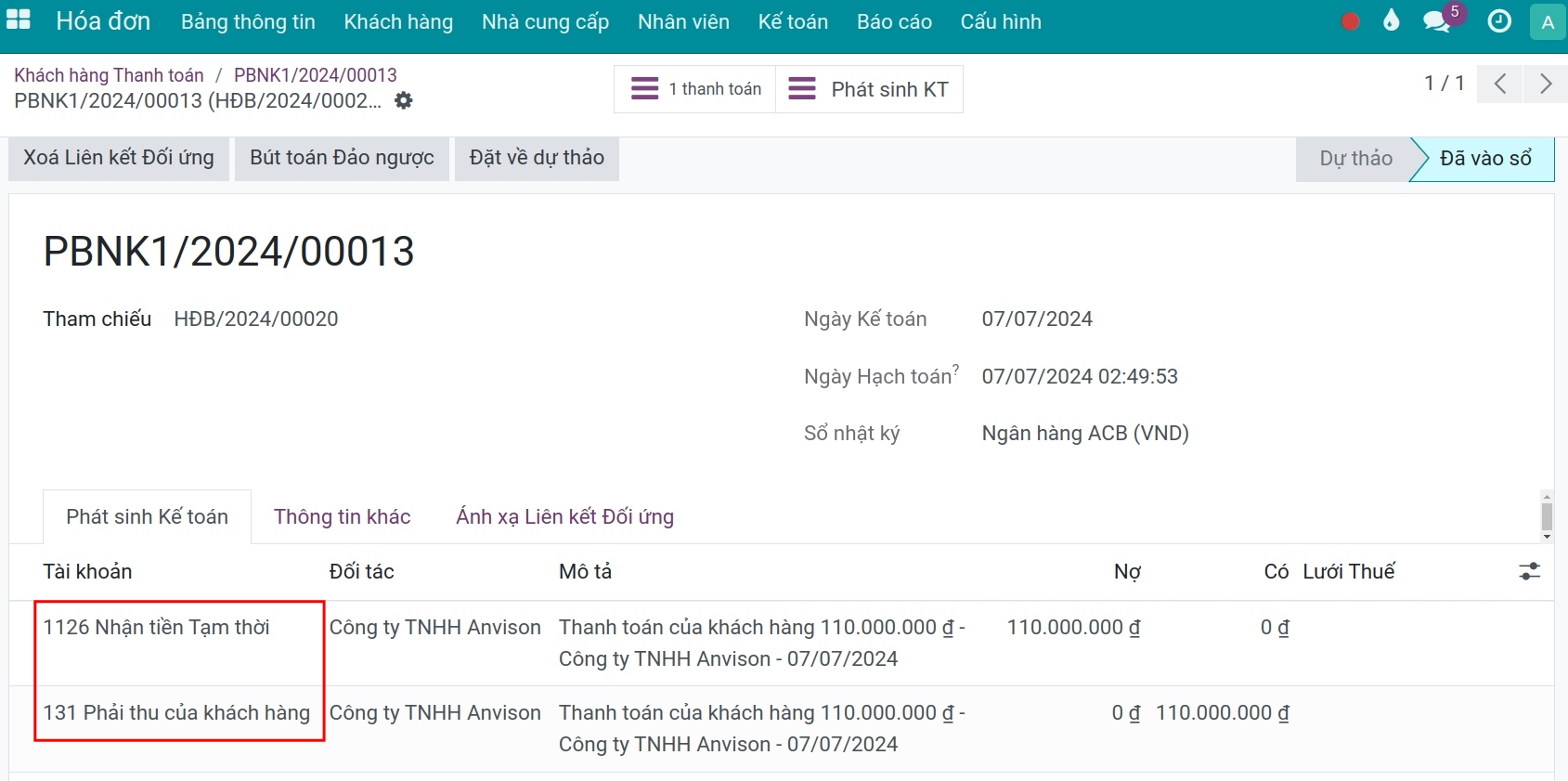This screenshot has height=781, width=1568.
Task: Click Tham chiếu value HĐB/2024/00020
Action: [256, 319]
